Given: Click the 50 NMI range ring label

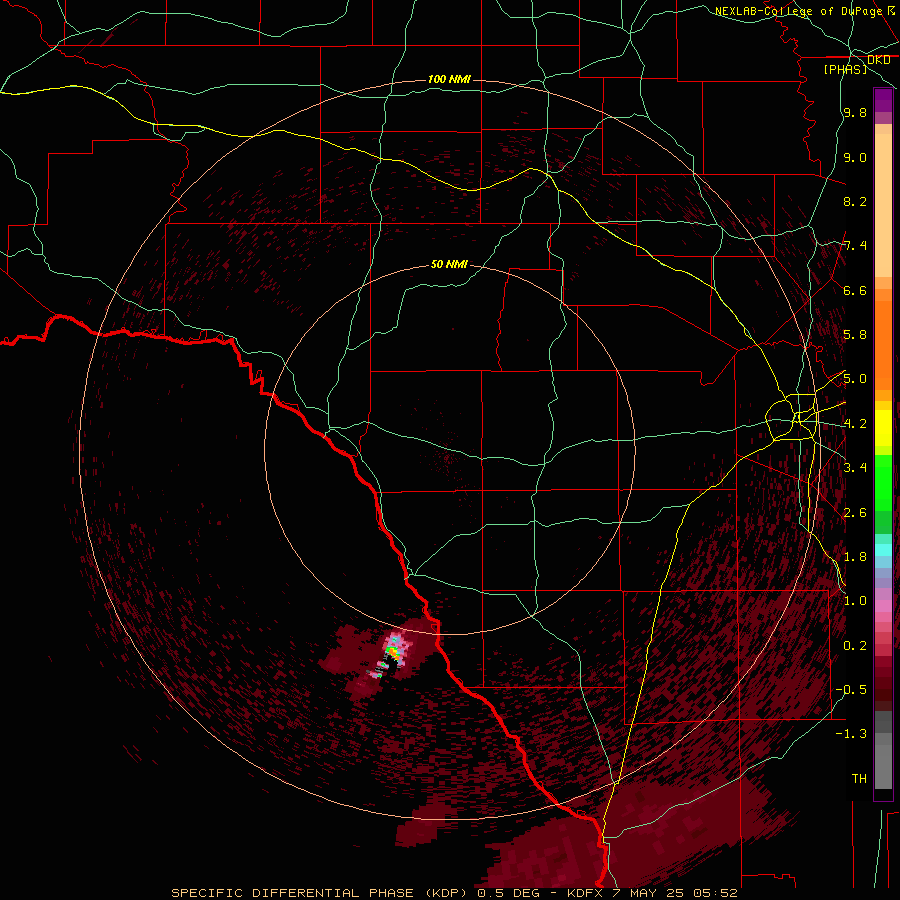Looking at the screenshot, I should pyautogui.click(x=449, y=264).
